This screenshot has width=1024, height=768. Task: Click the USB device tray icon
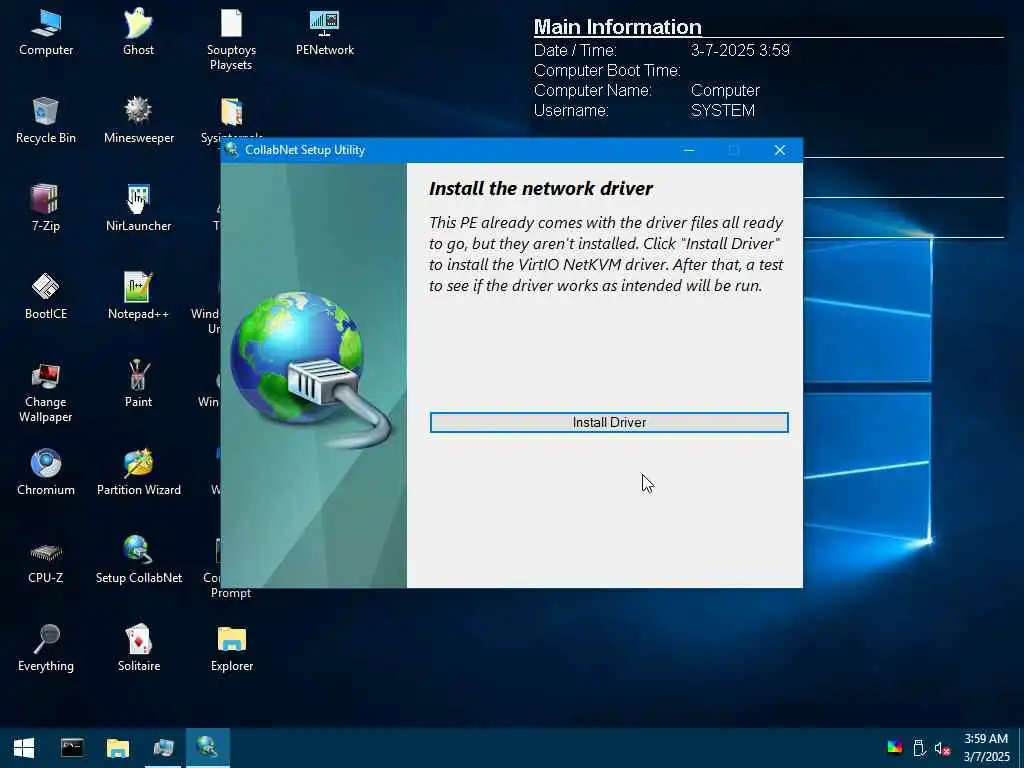[919, 748]
